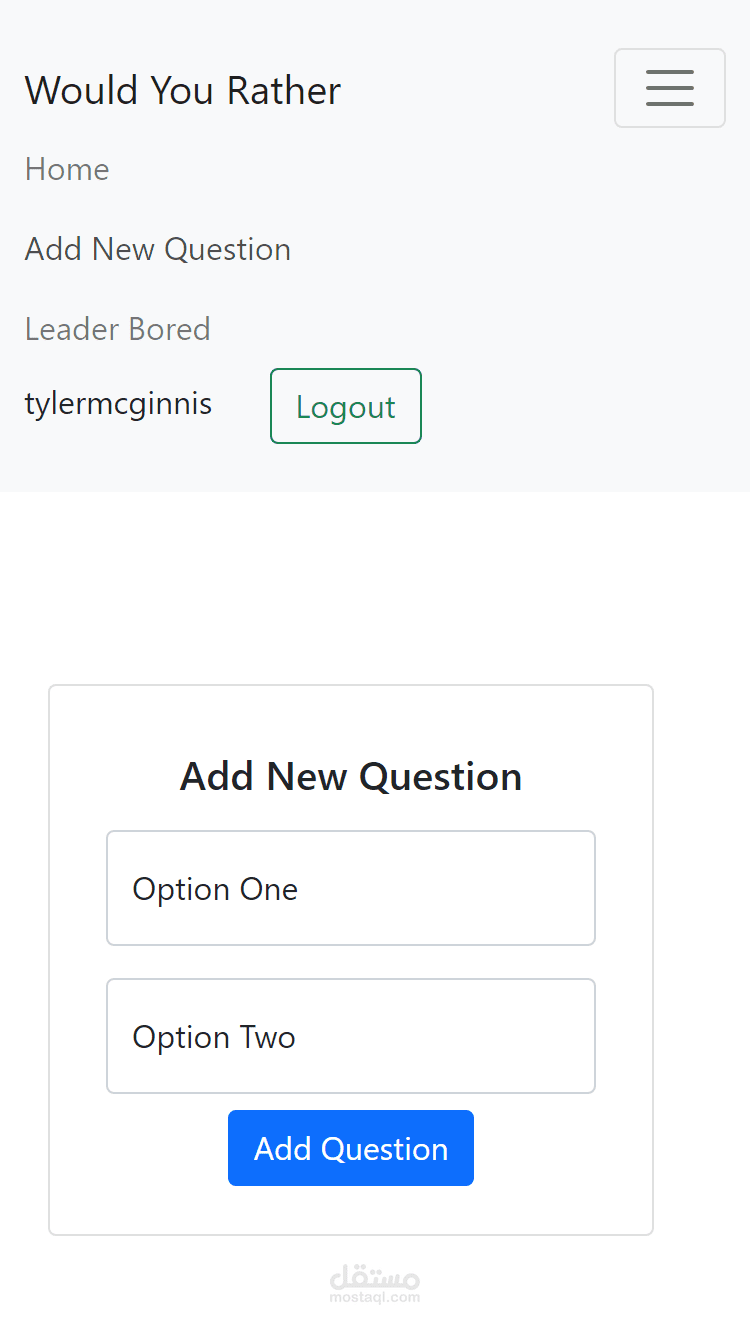View the leaderboard from navbar

coord(118,329)
